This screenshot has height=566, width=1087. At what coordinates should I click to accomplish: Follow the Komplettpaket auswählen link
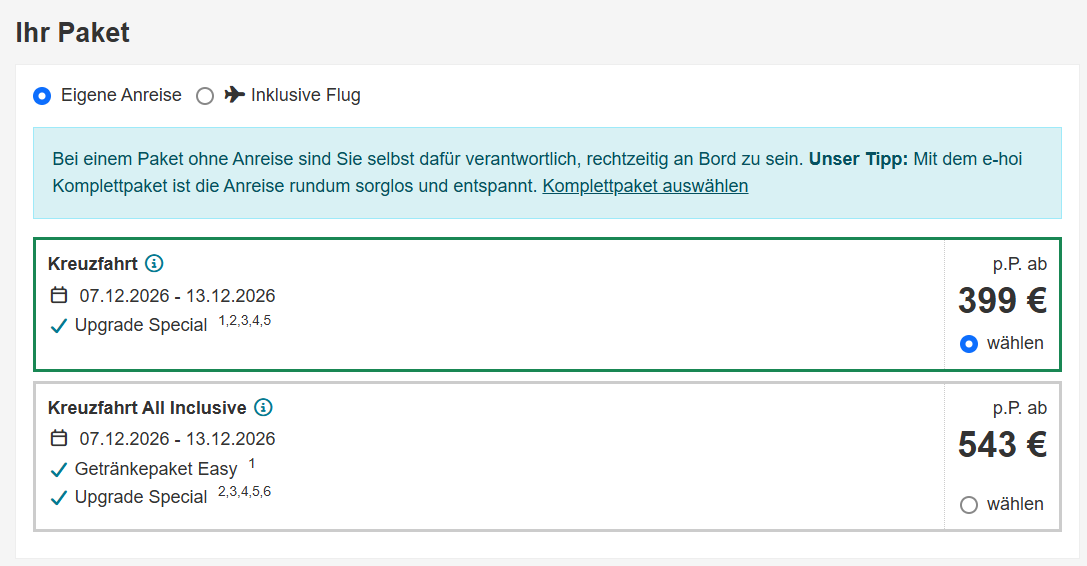(645, 186)
